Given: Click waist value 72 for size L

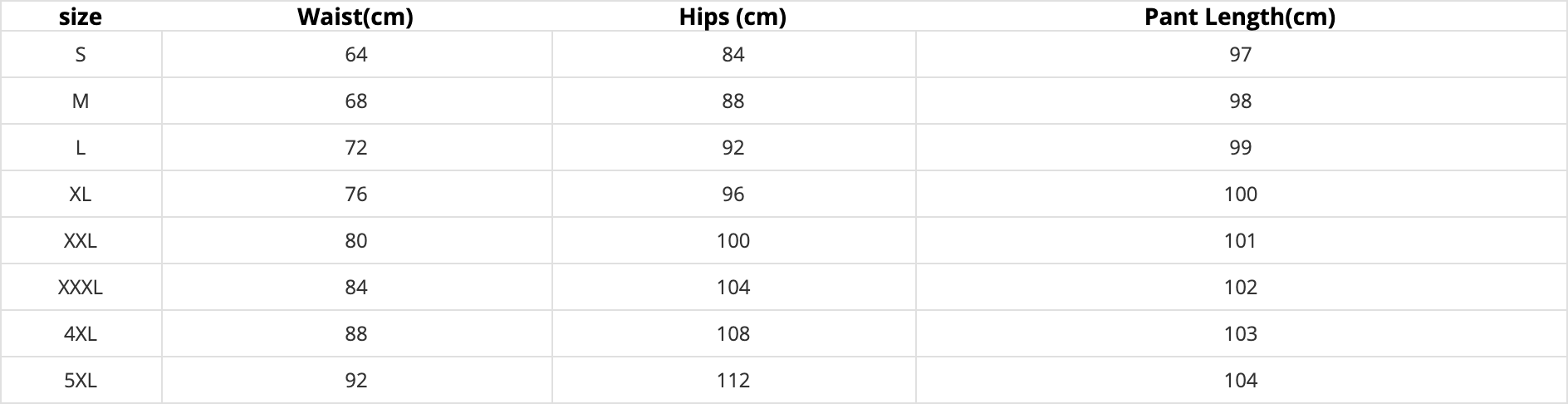Looking at the screenshot, I should click(356, 148).
